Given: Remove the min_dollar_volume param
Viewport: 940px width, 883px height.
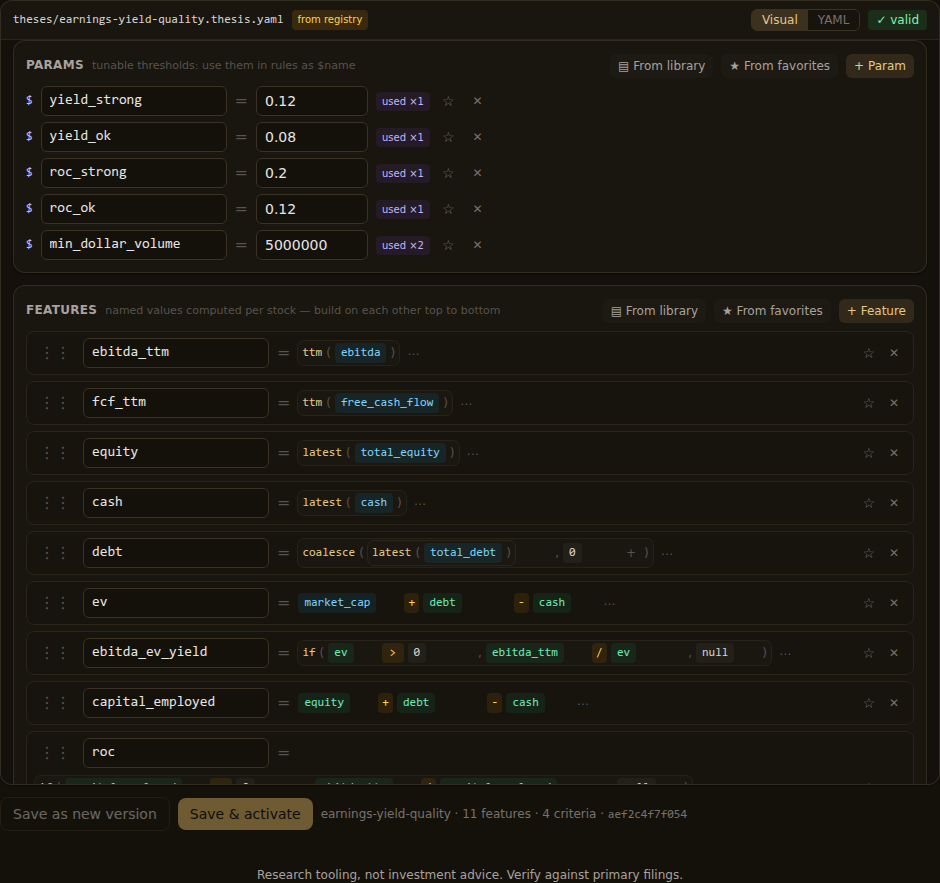Looking at the screenshot, I should 477,245.
